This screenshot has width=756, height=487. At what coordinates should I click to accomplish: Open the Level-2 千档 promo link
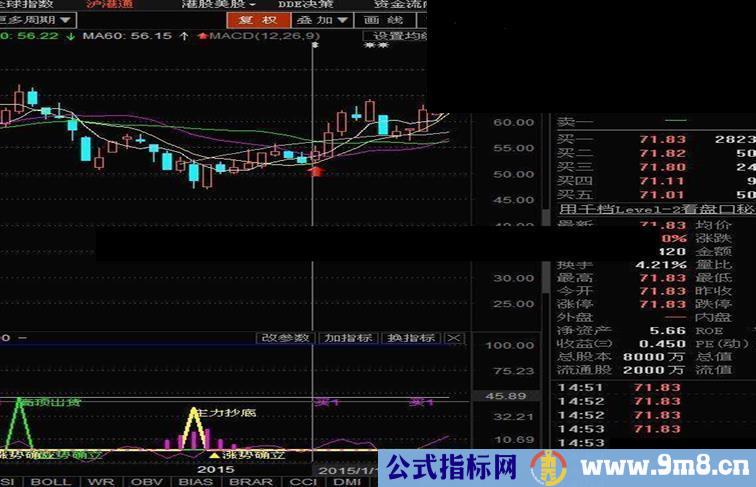[x=648, y=209]
